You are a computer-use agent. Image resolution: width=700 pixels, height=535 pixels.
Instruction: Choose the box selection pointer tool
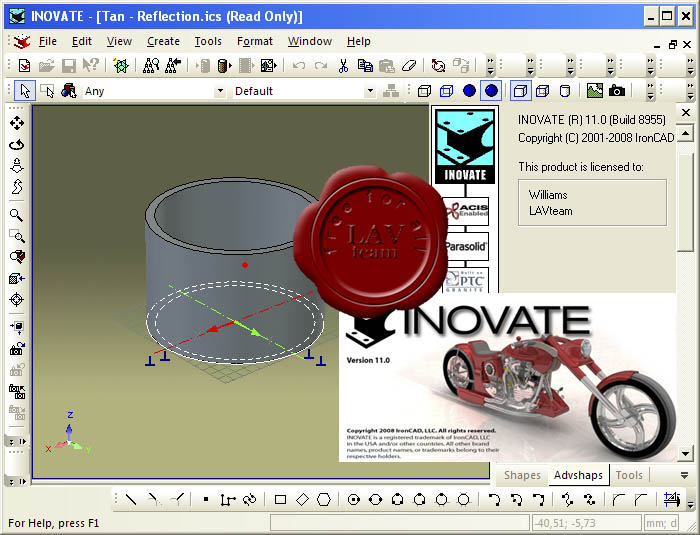pos(47,91)
